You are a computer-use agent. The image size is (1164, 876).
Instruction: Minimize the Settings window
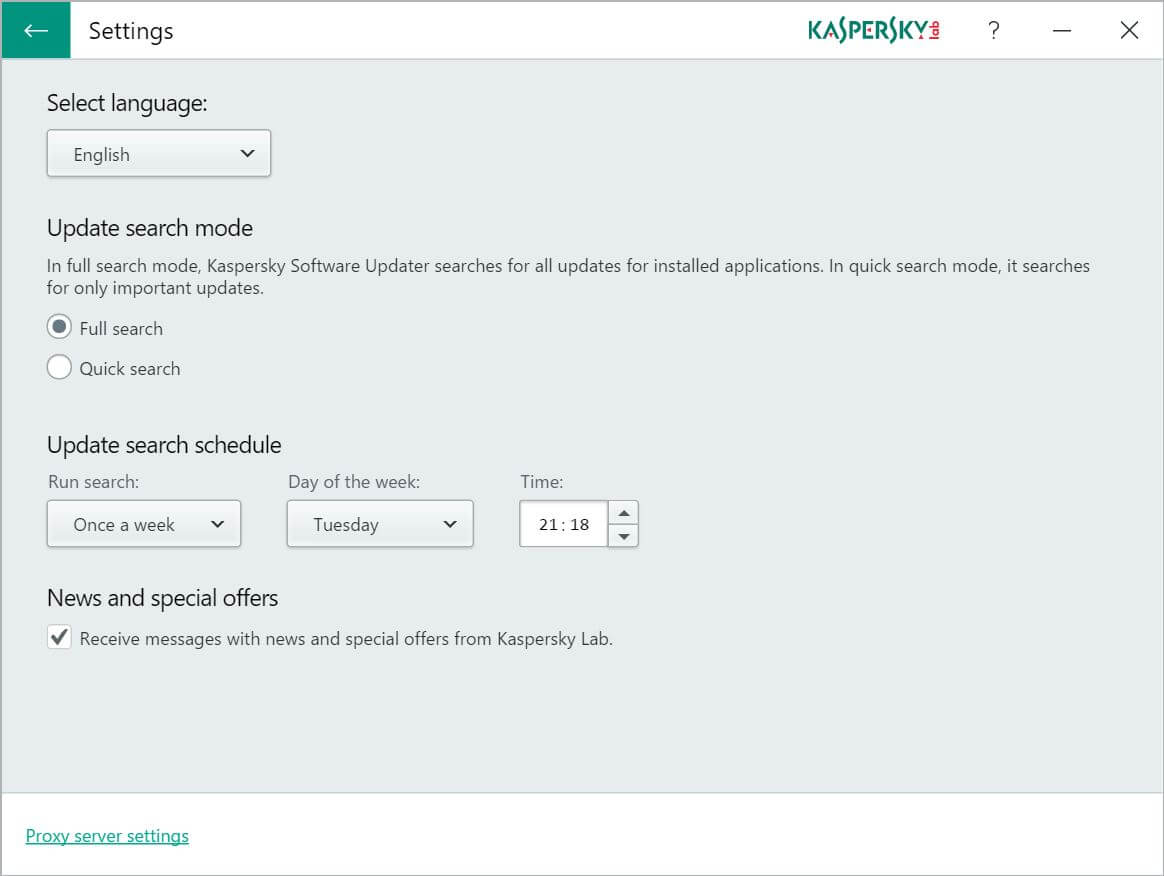1062,30
